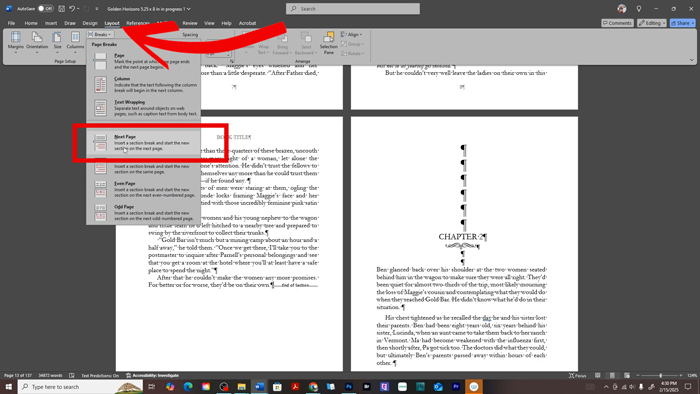Viewport: 700px width, 394px height.
Task: Open the Customize Quick Access Toolbar dropdown
Action: (x=97, y=8)
